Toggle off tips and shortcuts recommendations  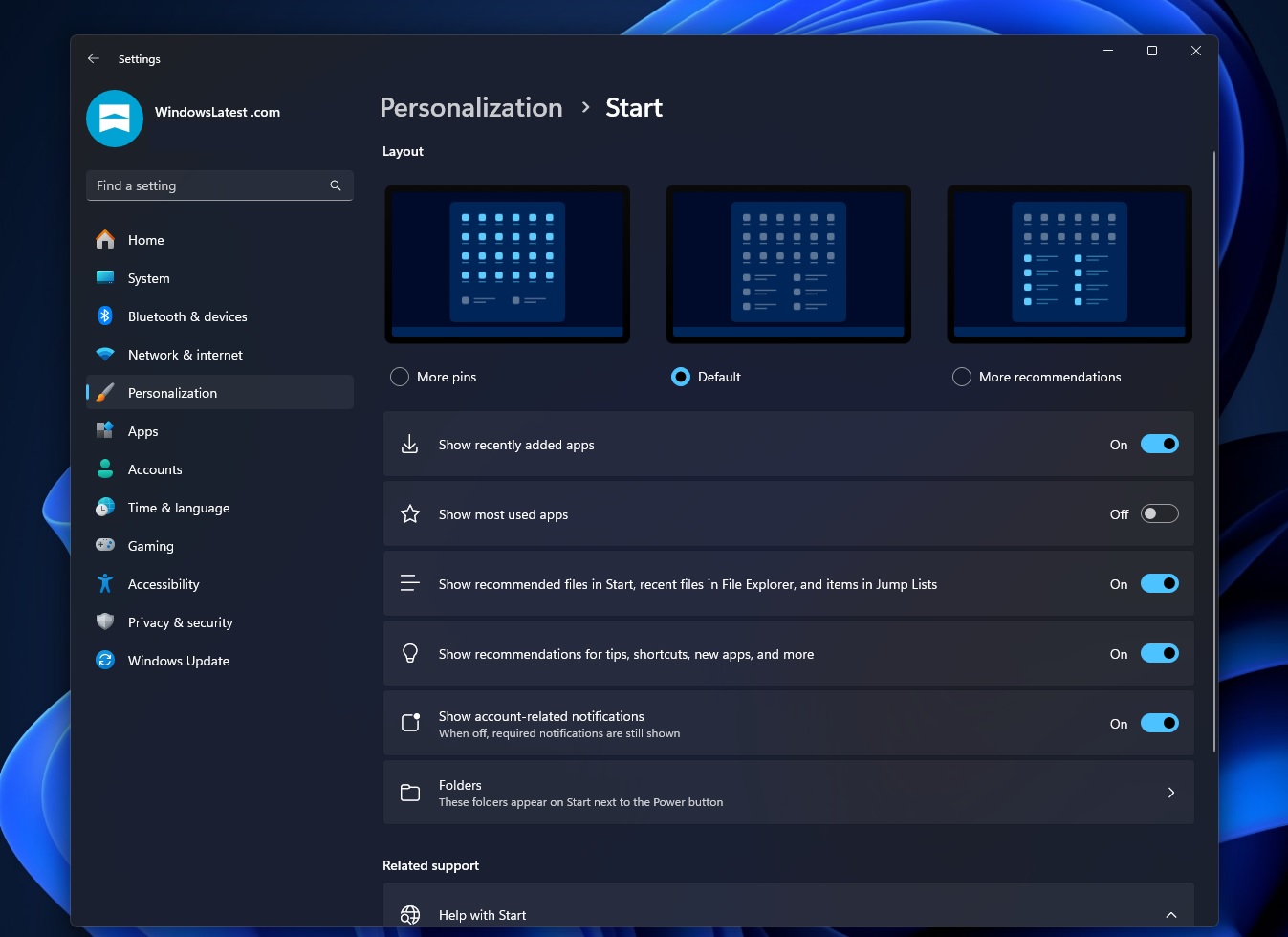pos(1160,653)
